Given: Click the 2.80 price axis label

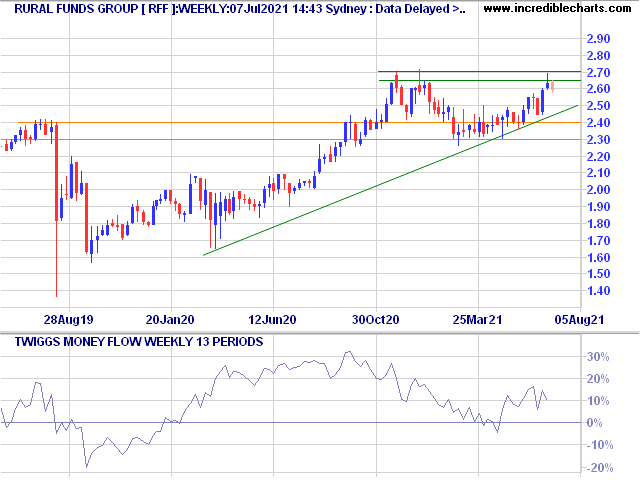Looking at the screenshot, I should (598, 56).
